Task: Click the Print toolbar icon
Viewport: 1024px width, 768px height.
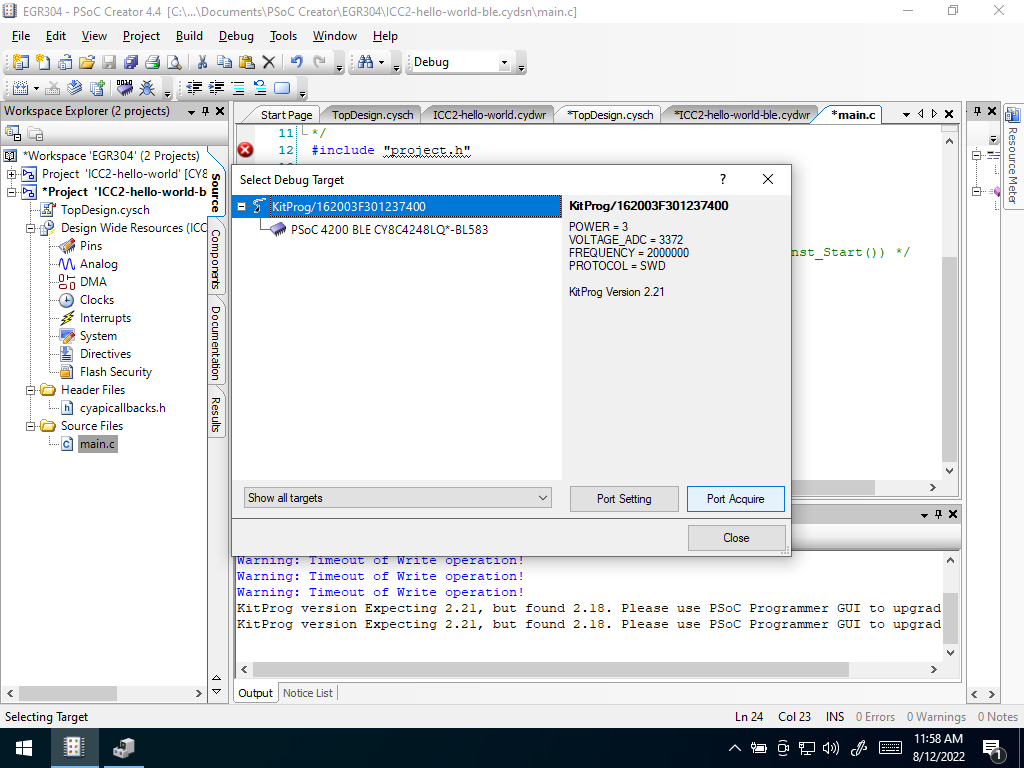Action: [153, 62]
